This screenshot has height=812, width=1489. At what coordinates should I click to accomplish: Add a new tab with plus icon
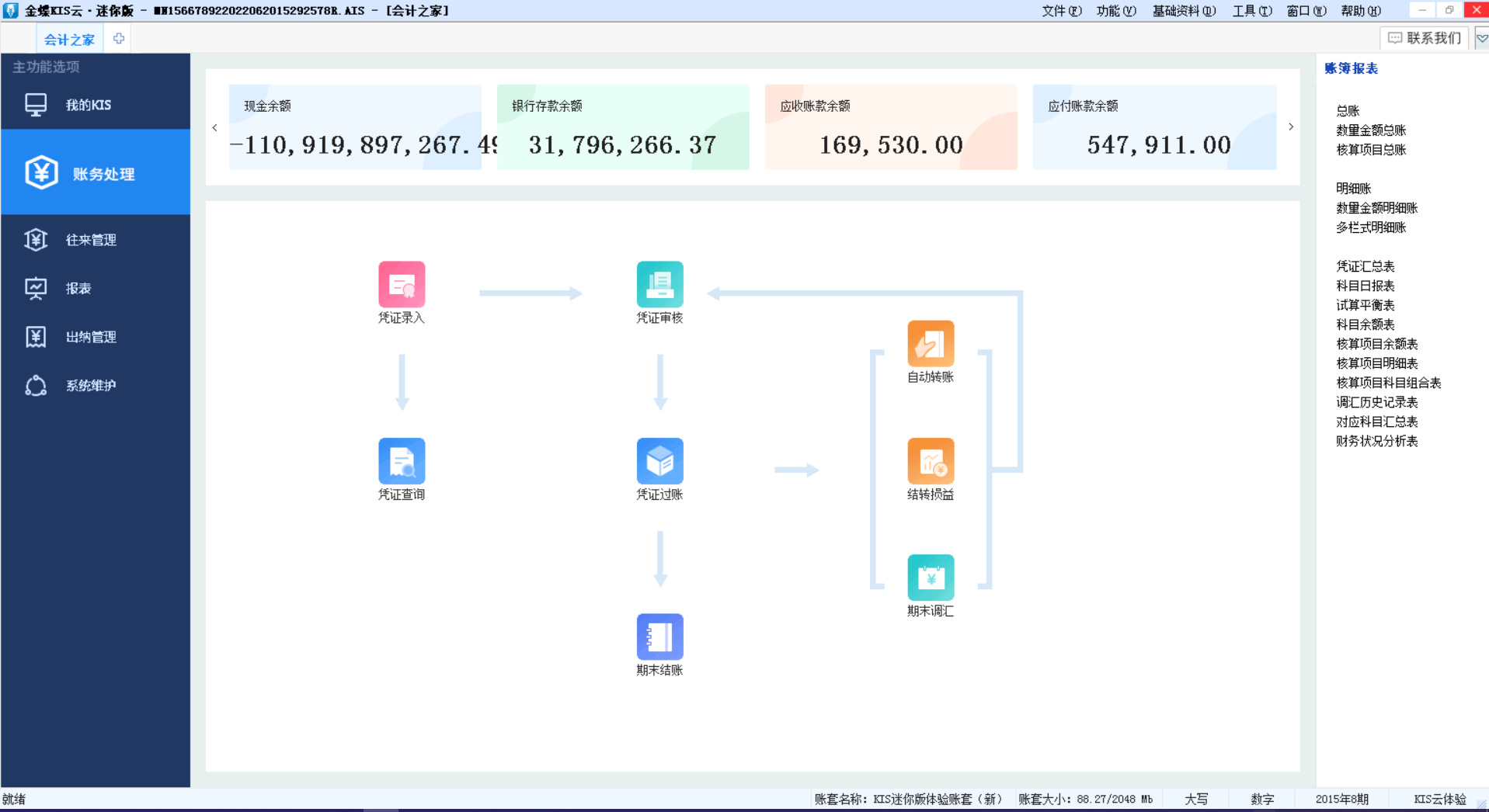(x=119, y=39)
